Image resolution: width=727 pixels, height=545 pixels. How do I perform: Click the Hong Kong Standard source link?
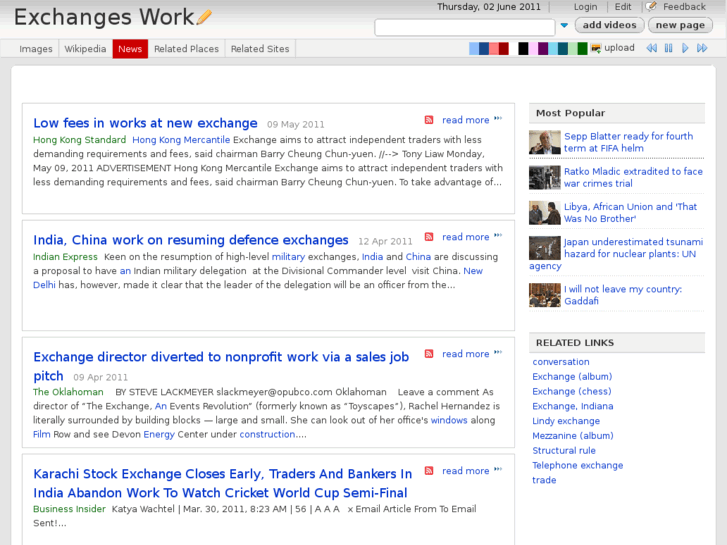(x=79, y=140)
